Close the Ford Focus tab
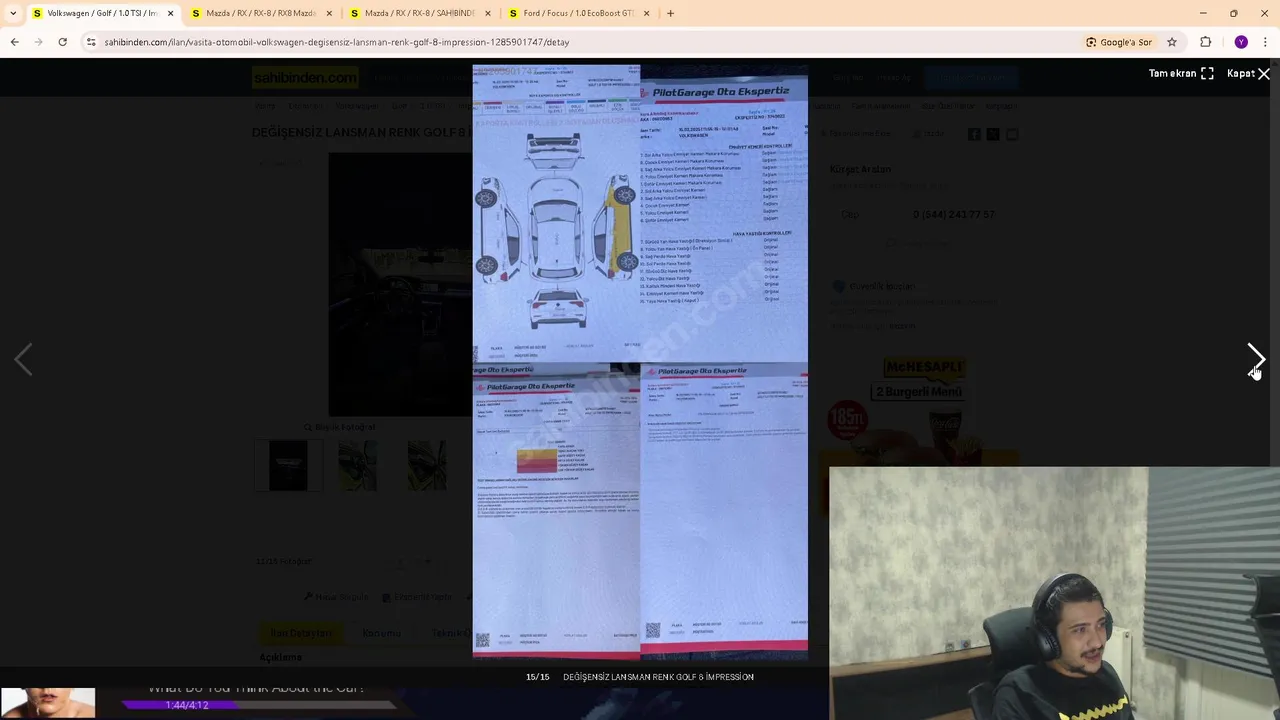The width and height of the screenshot is (1280, 720). click(646, 13)
